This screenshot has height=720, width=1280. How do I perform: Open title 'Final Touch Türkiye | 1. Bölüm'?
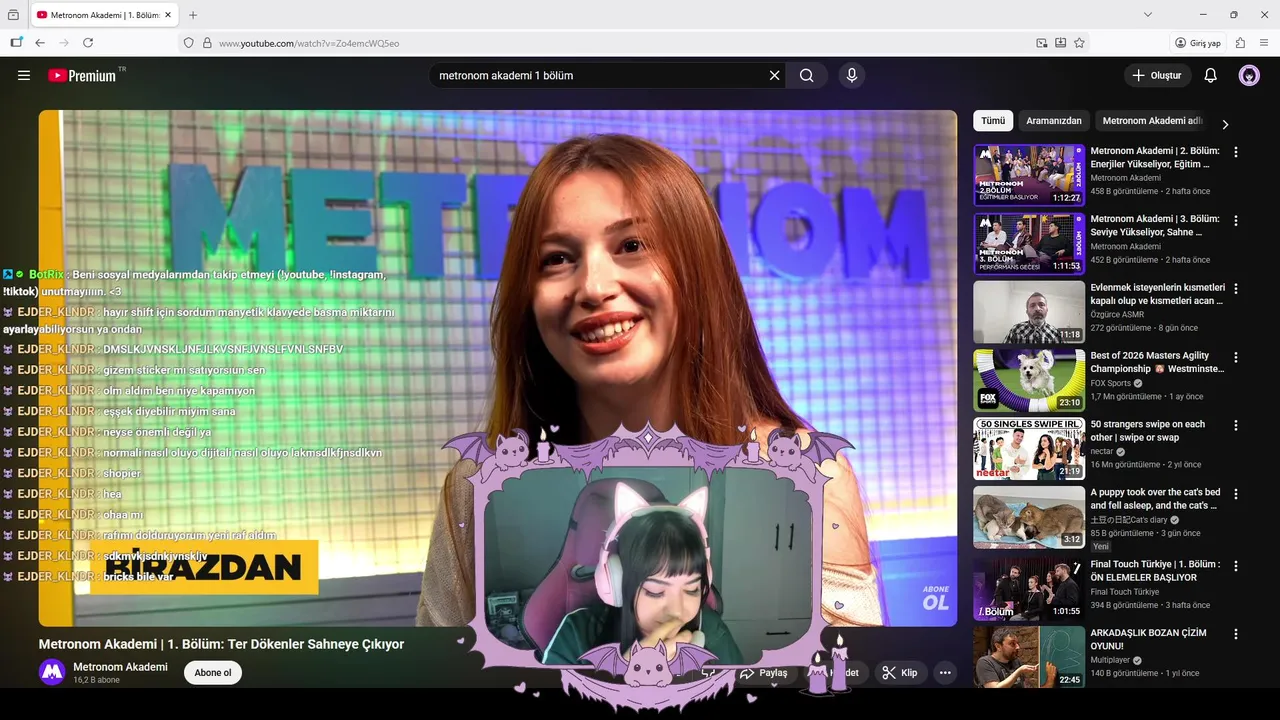(x=1155, y=571)
